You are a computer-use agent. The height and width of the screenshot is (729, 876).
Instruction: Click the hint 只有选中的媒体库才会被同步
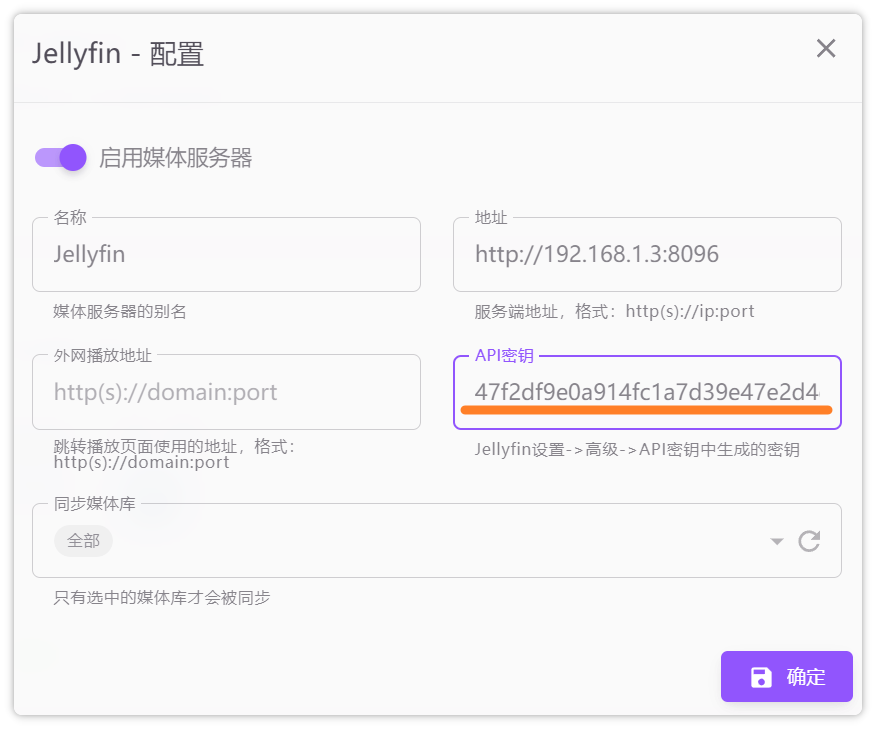162,598
